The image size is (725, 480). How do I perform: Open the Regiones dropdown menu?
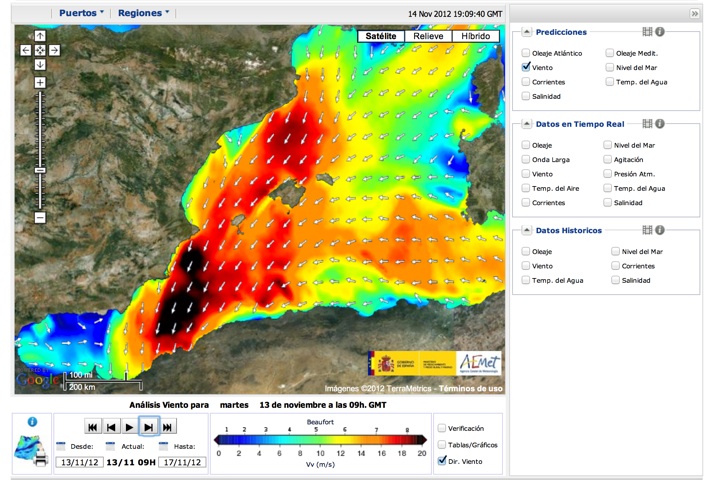tap(143, 13)
